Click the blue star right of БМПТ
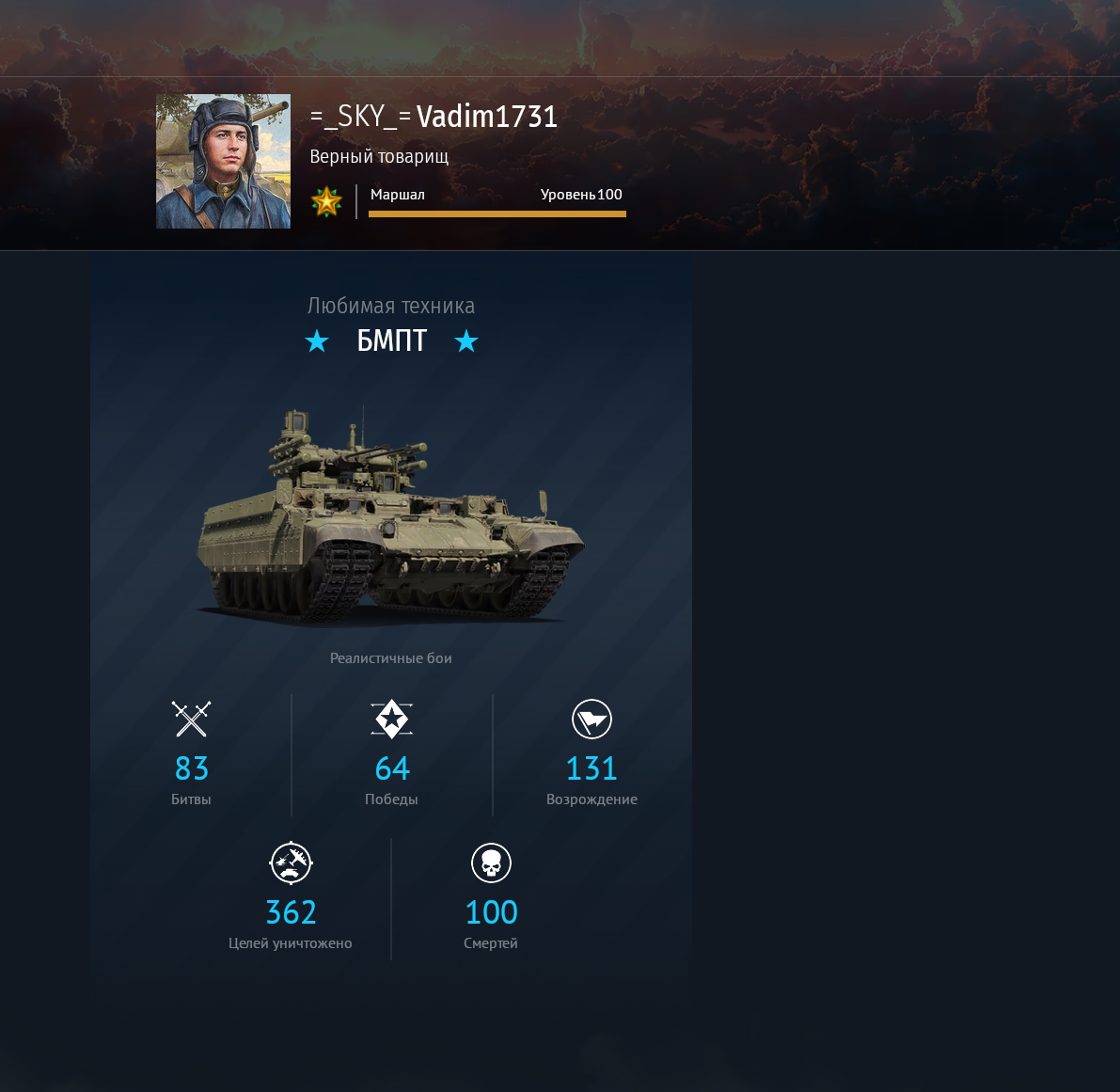Image resolution: width=1120 pixels, height=1092 pixels. click(x=466, y=340)
